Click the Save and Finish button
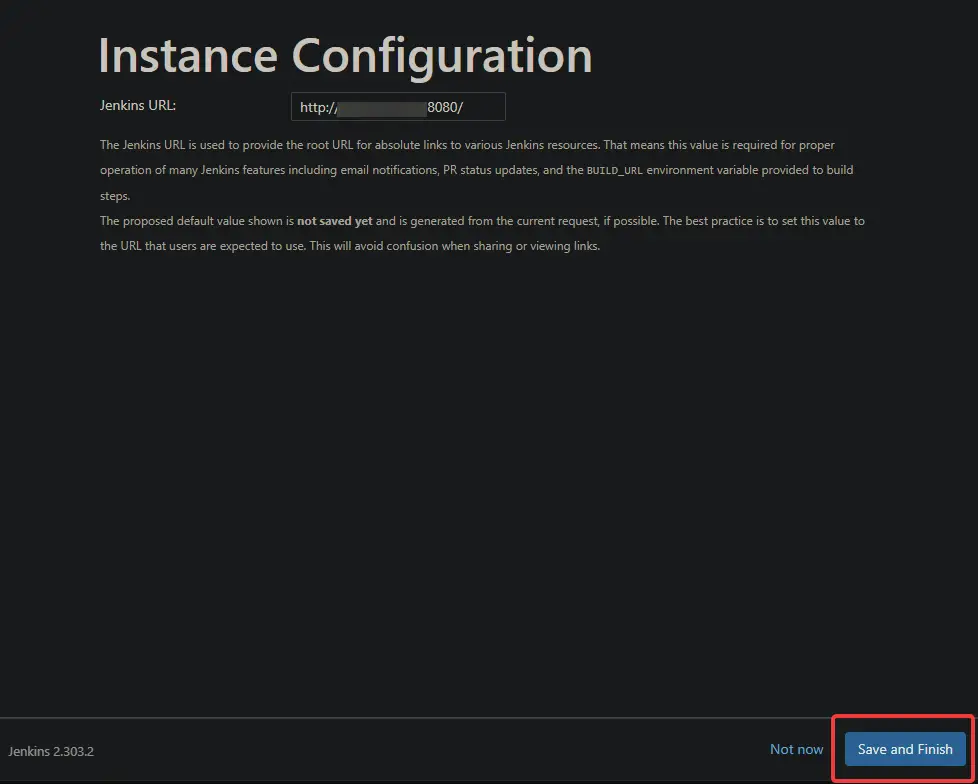This screenshot has width=978, height=784. coord(904,749)
